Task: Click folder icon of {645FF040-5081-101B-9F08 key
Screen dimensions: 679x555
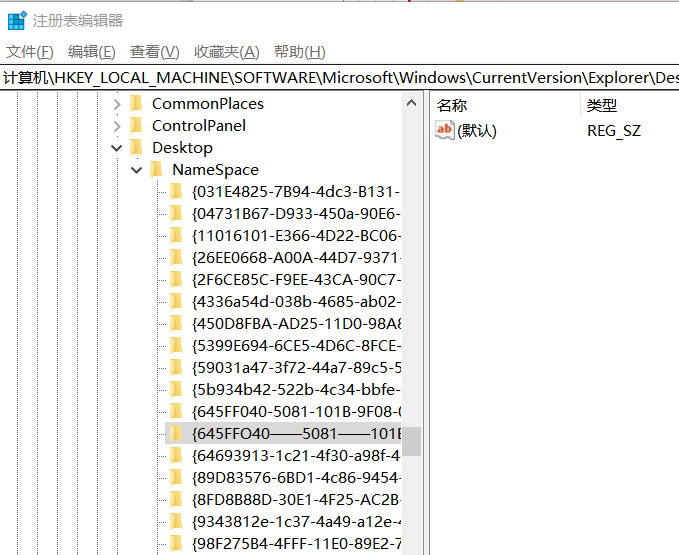Action: [x=176, y=412]
